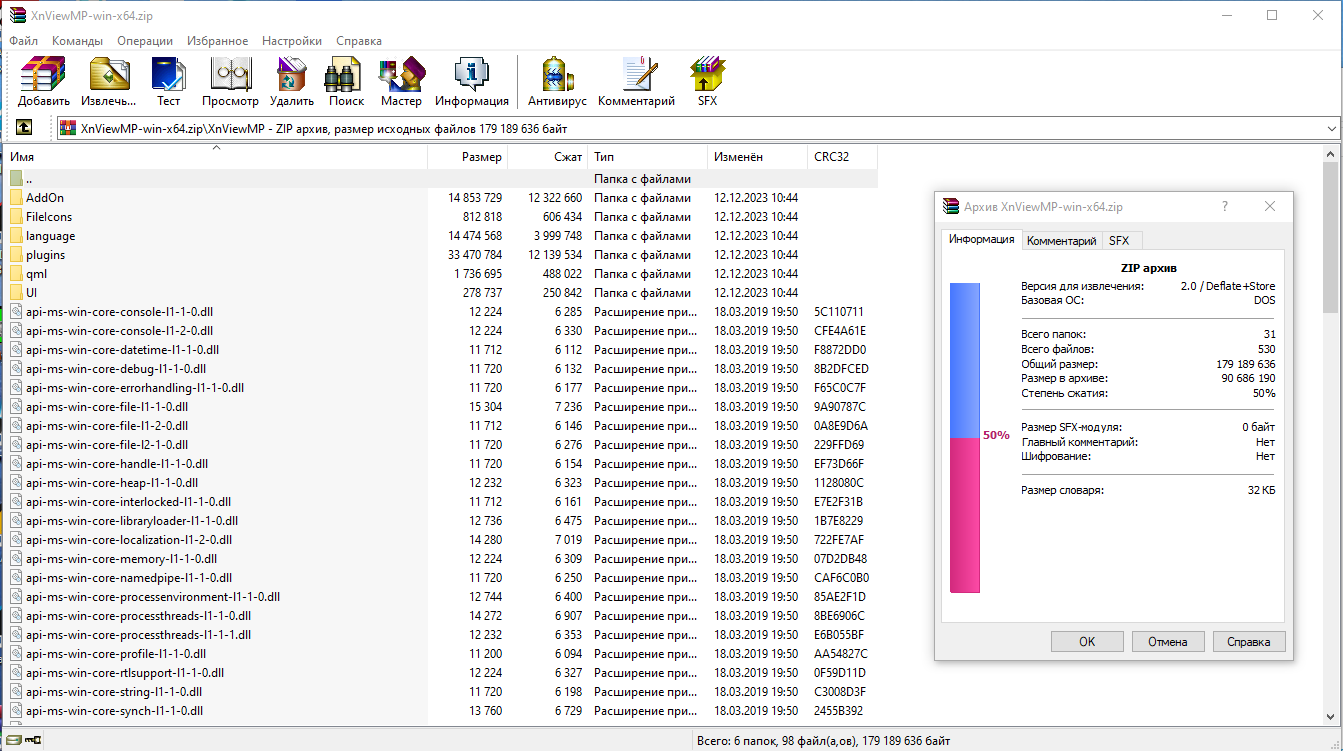Select the AddOn folder icon
Screen dimensions: 1343x751
point(16,198)
